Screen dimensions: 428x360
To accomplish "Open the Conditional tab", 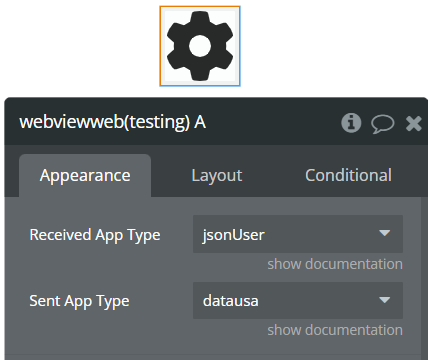I will [x=348, y=175].
